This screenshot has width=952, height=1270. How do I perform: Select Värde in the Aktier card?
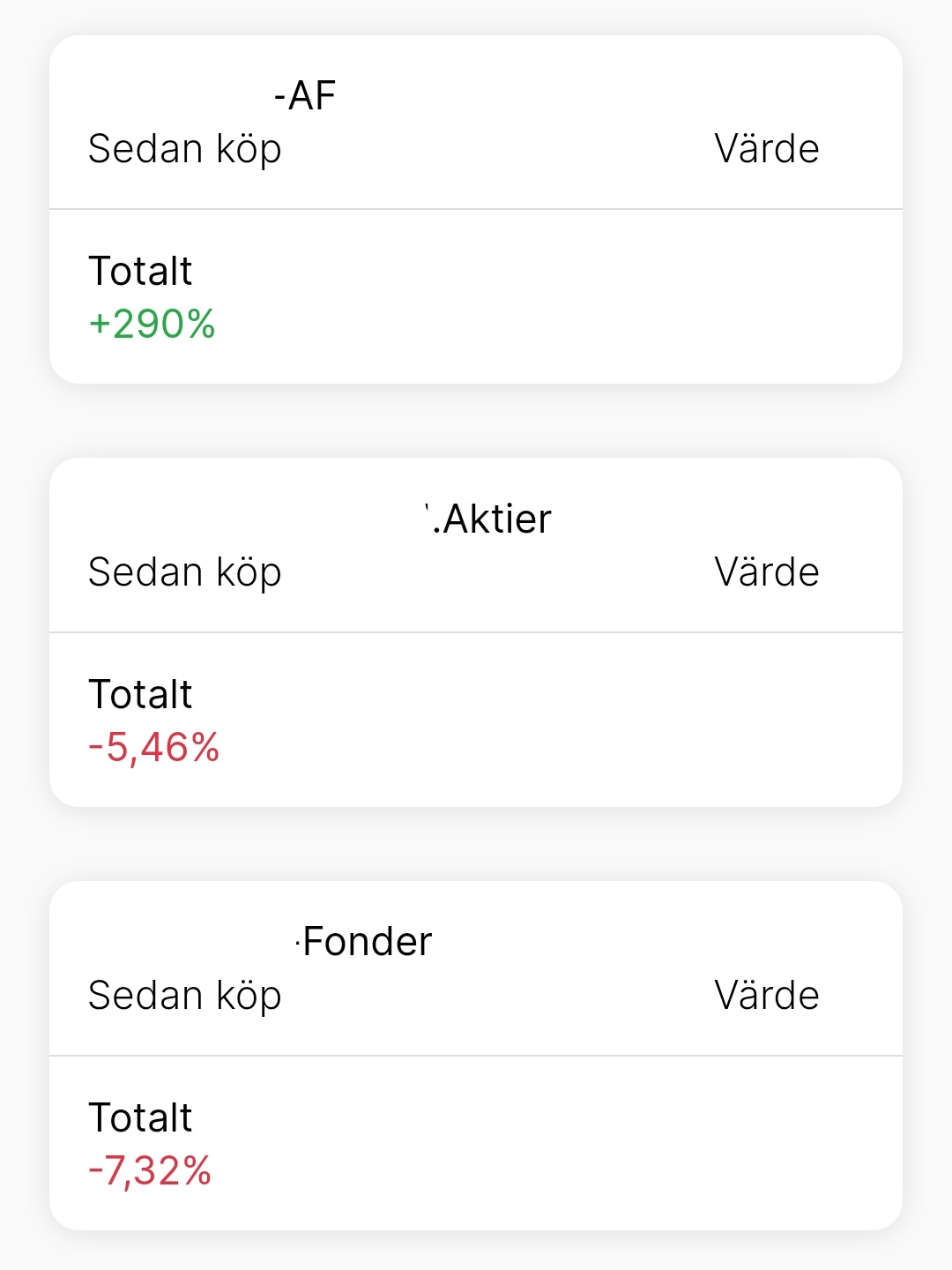point(766,572)
